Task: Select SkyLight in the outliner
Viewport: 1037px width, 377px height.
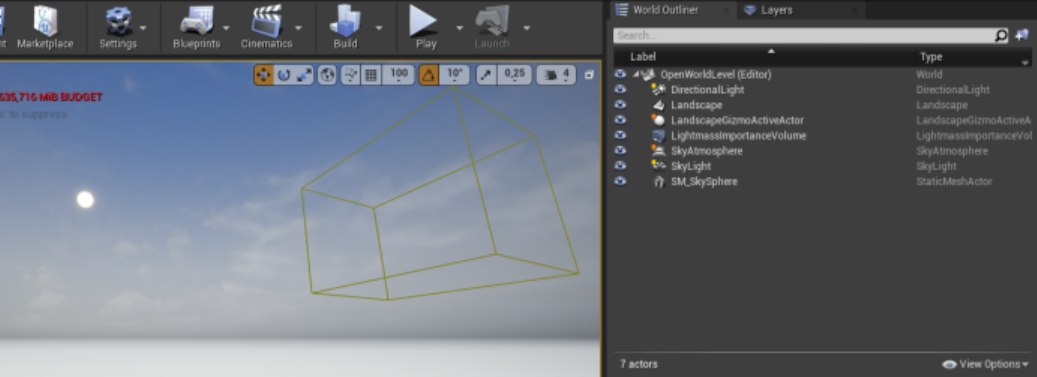Action: tap(690, 166)
